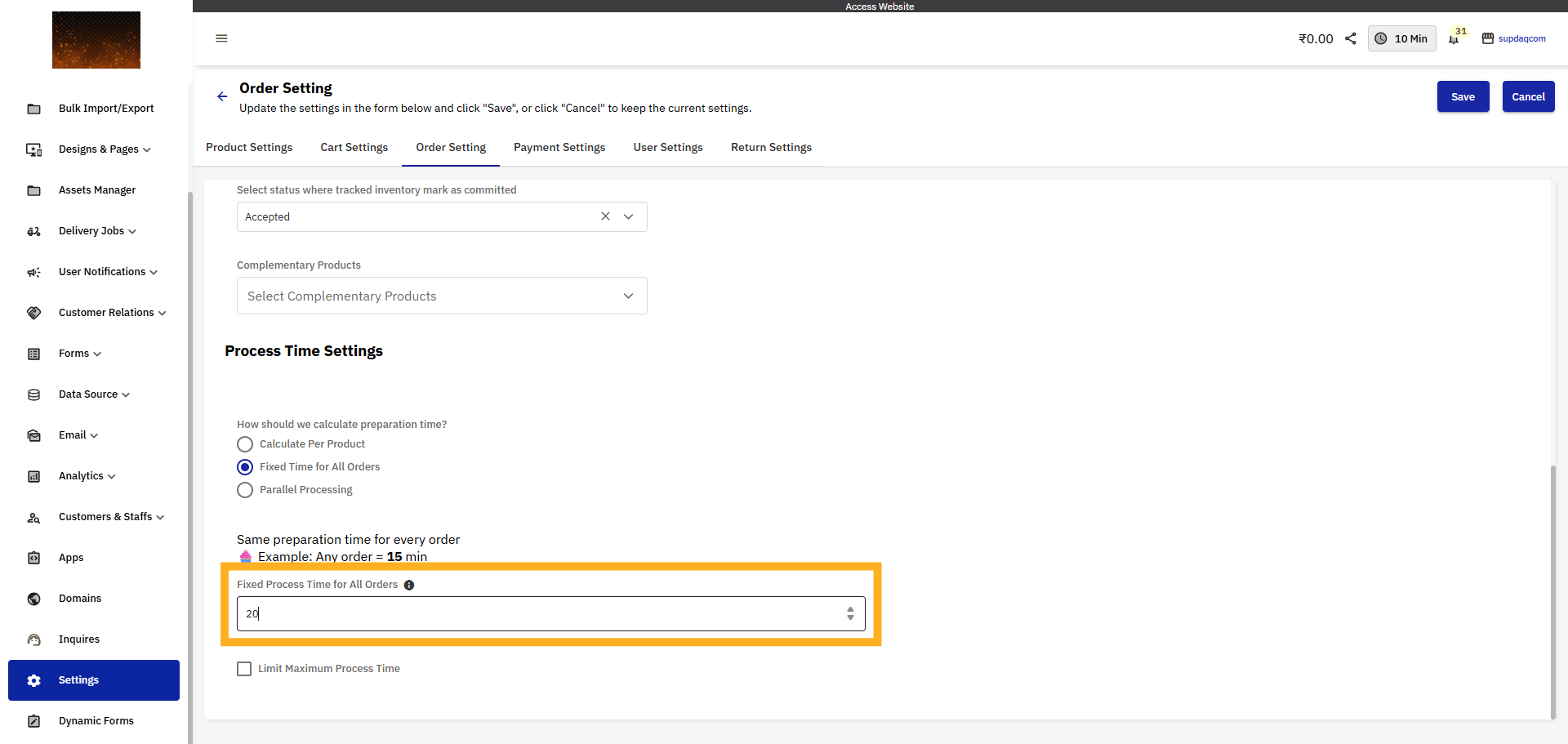Click the info icon beside Fixed Process Time
Viewport: 1568px width, 744px height.
(408, 585)
